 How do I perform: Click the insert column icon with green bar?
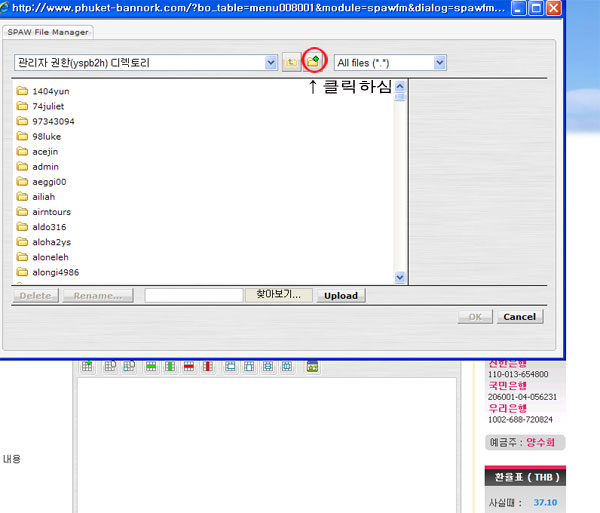click(x=168, y=367)
